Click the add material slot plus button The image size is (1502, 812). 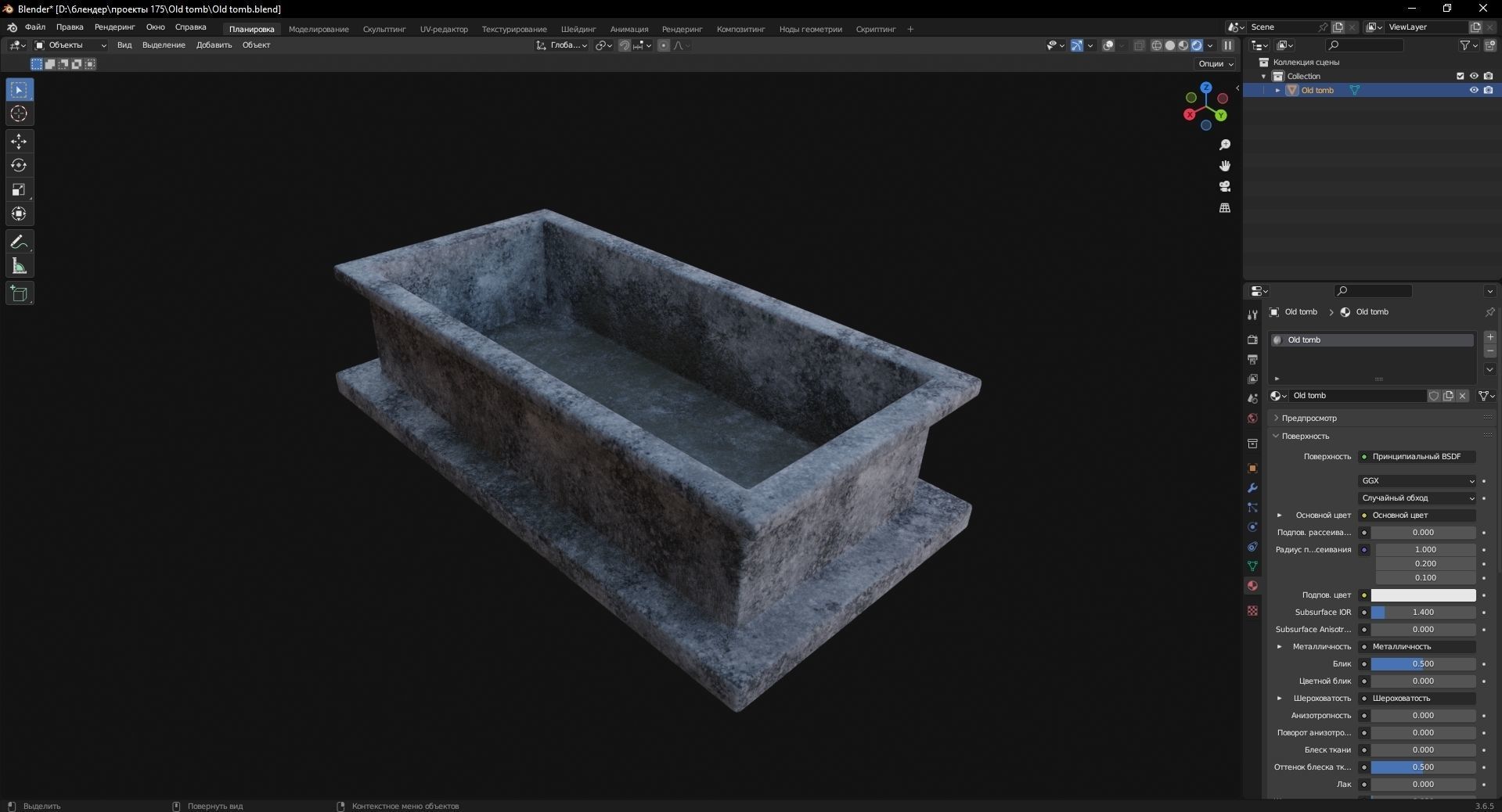tap(1490, 337)
